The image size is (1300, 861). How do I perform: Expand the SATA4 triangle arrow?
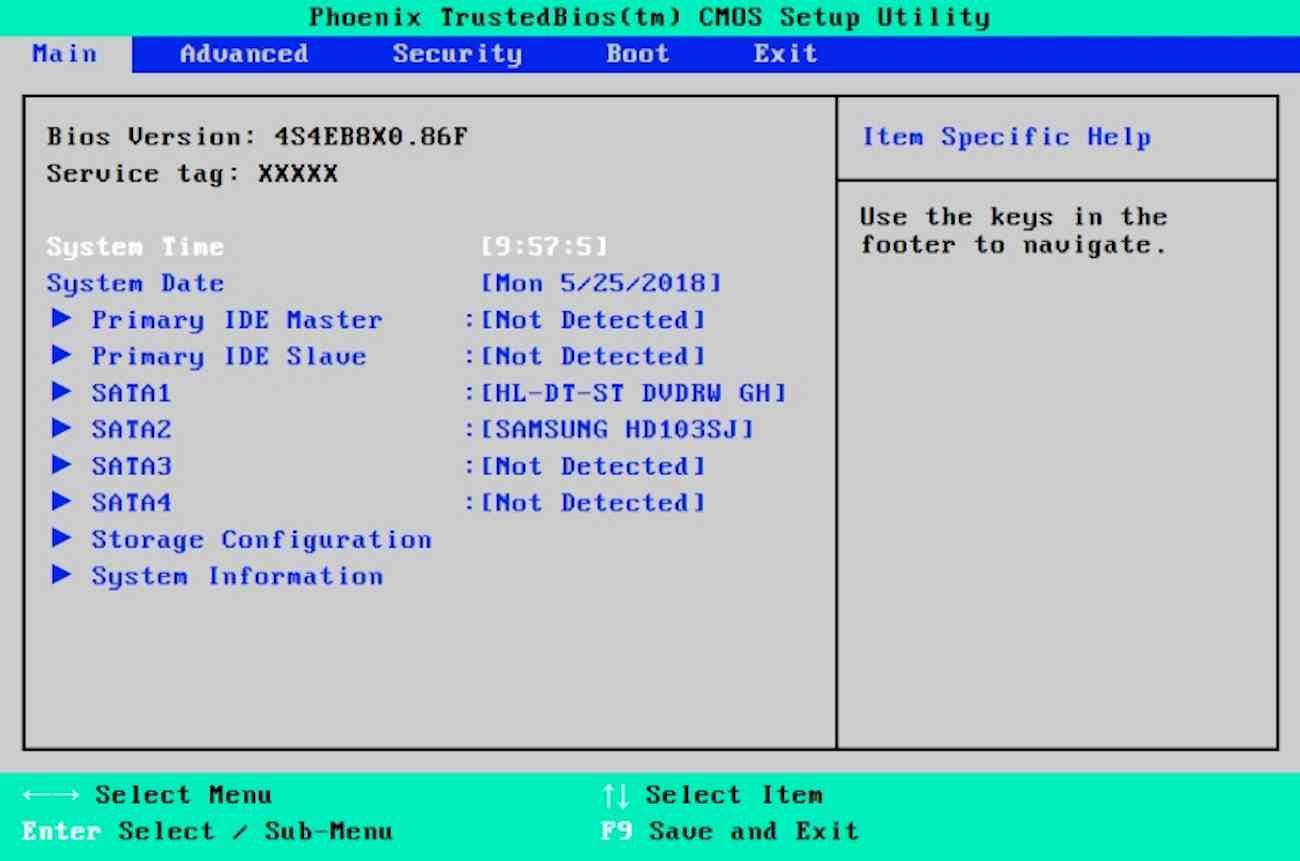point(62,502)
